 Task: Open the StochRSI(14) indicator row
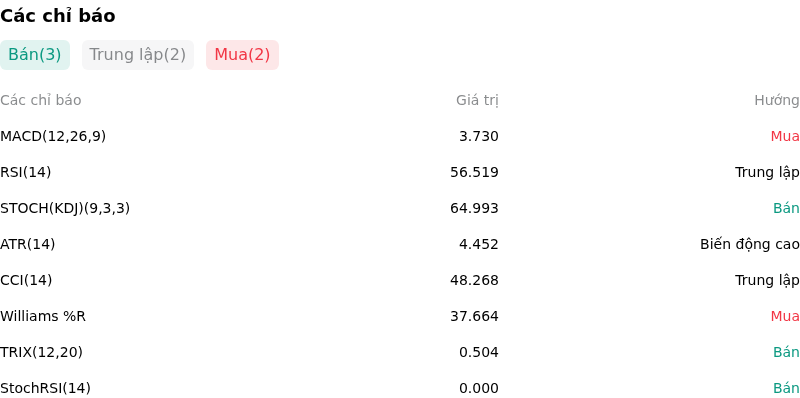pyautogui.click(x=400, y=388)
